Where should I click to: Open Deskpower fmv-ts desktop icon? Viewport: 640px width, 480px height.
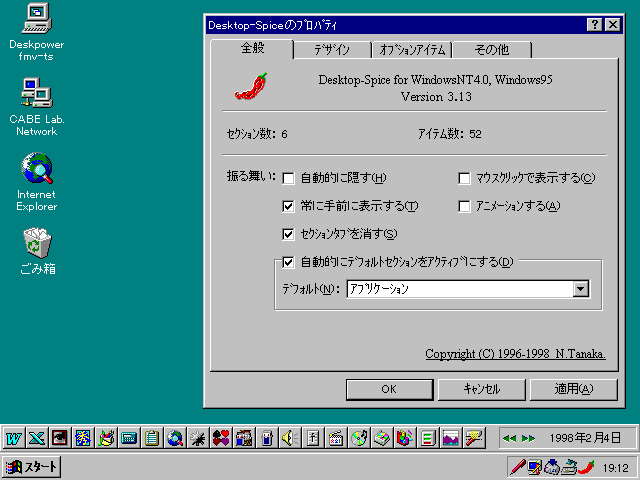click(x=37, y=32)
